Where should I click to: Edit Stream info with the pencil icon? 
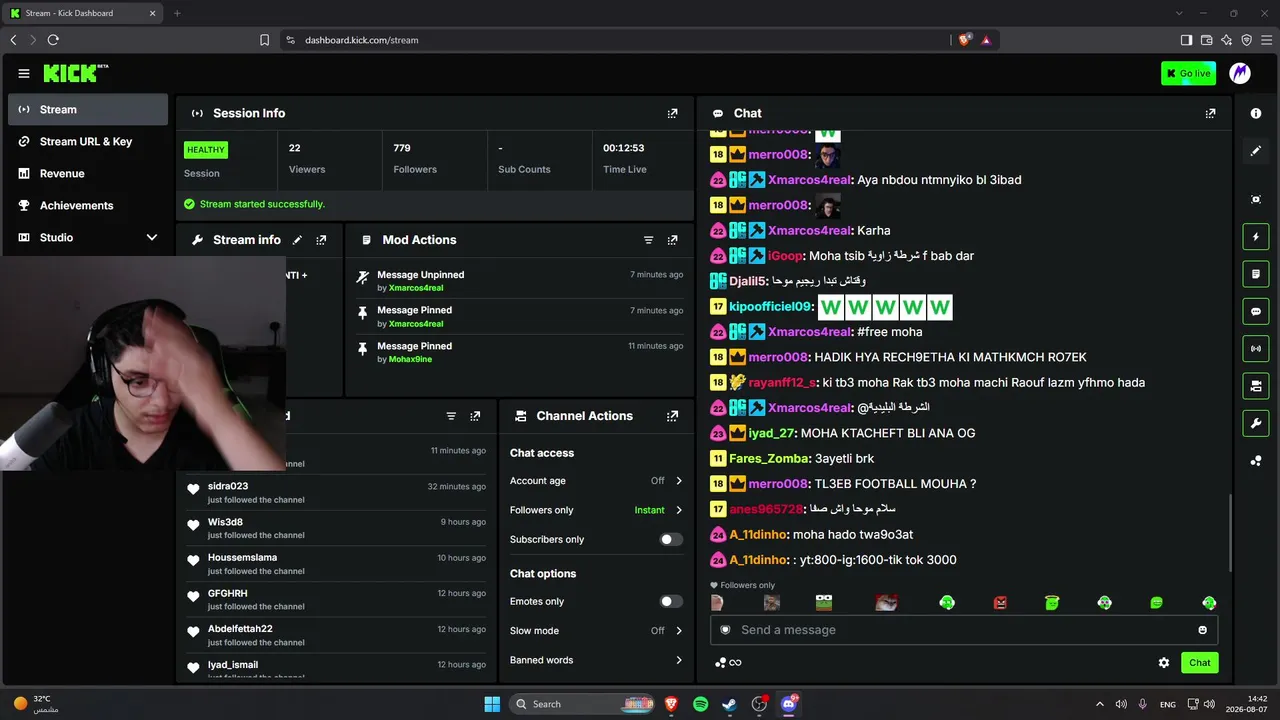click(297, 240)
